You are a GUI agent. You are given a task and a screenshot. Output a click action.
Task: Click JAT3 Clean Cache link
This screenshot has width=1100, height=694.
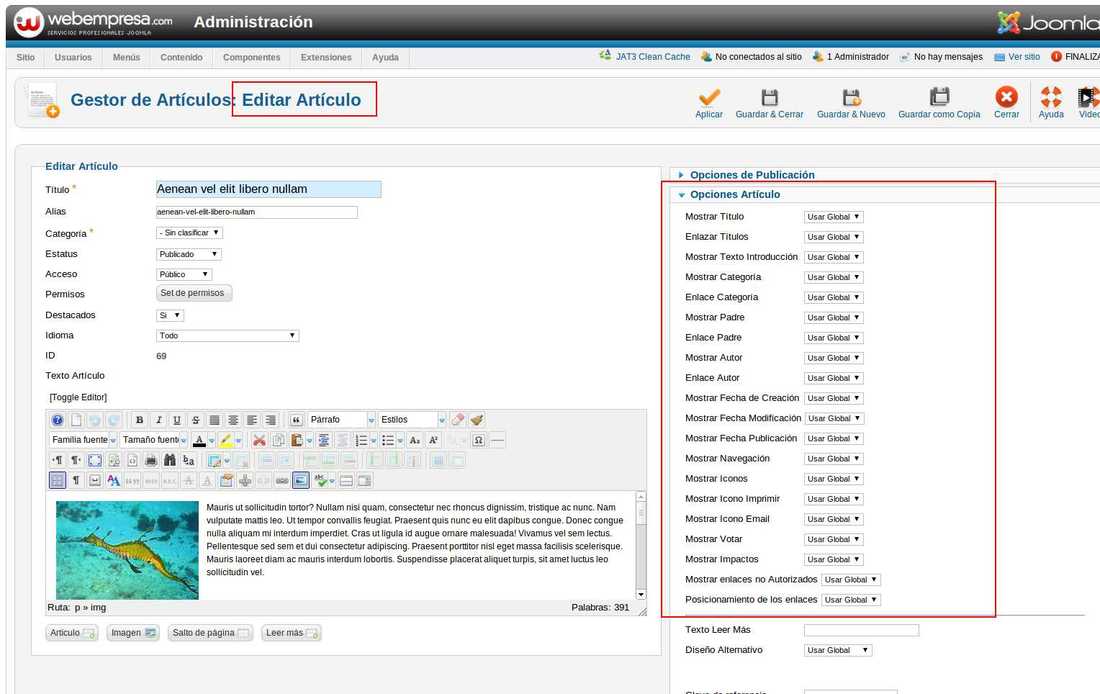(652, 57)
